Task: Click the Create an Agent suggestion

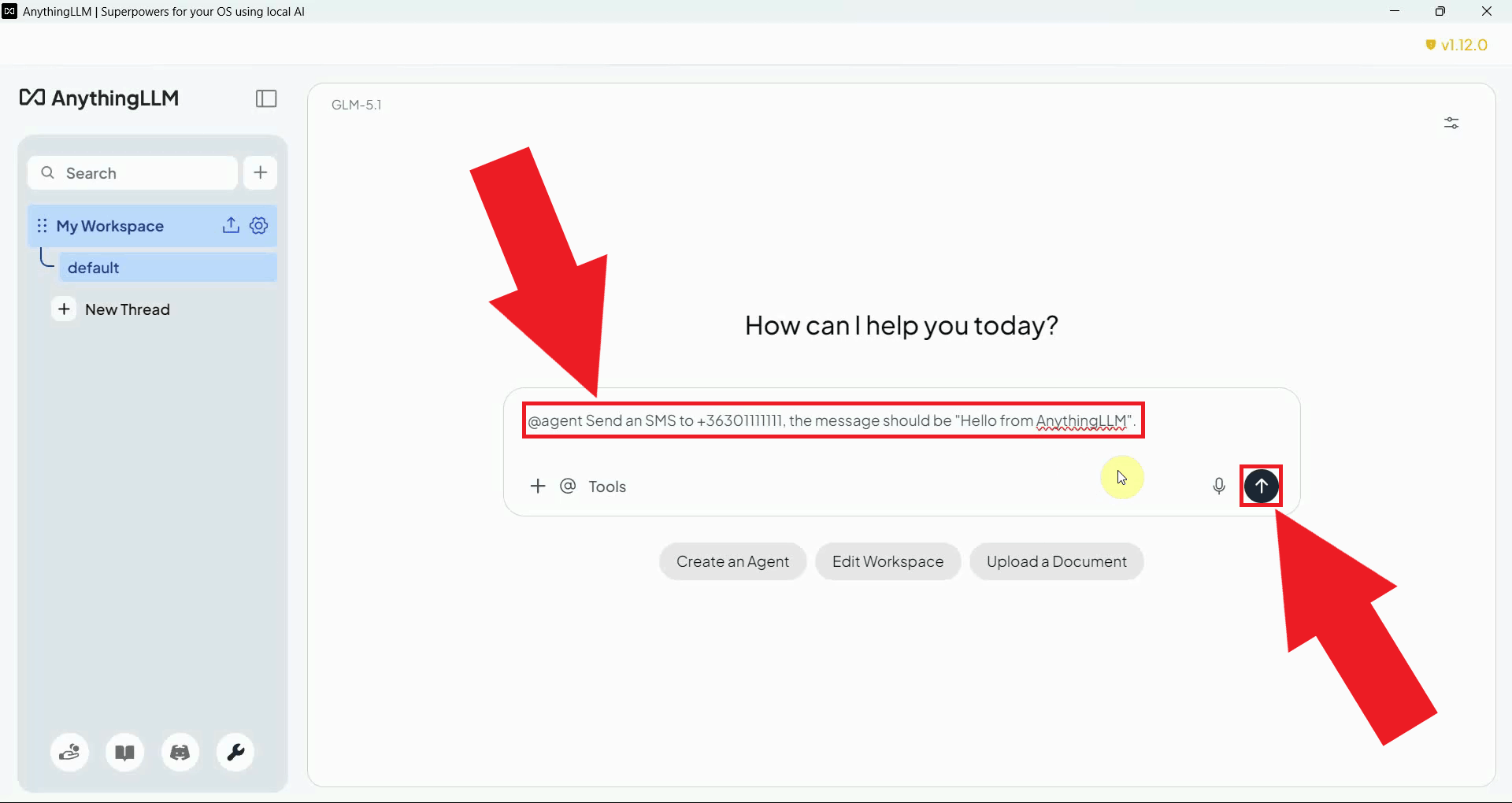Action: click(x=732, y=561)
